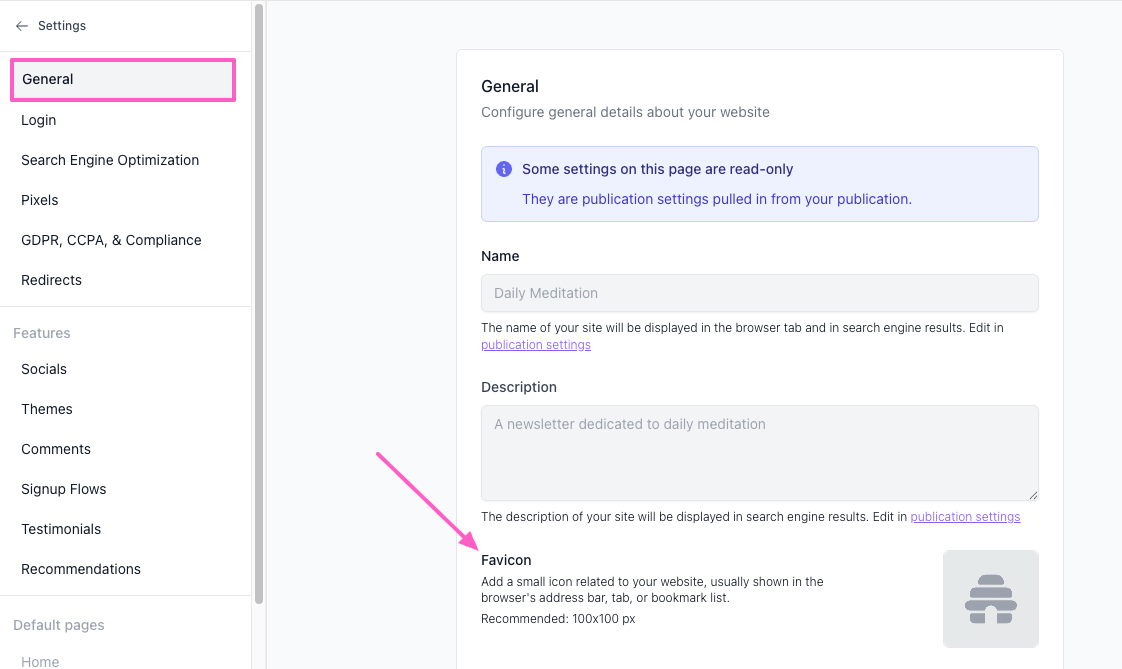Open the Comments feature settings
The width and height of the screenshot is (1122, 669).
(x=56, y=449)
